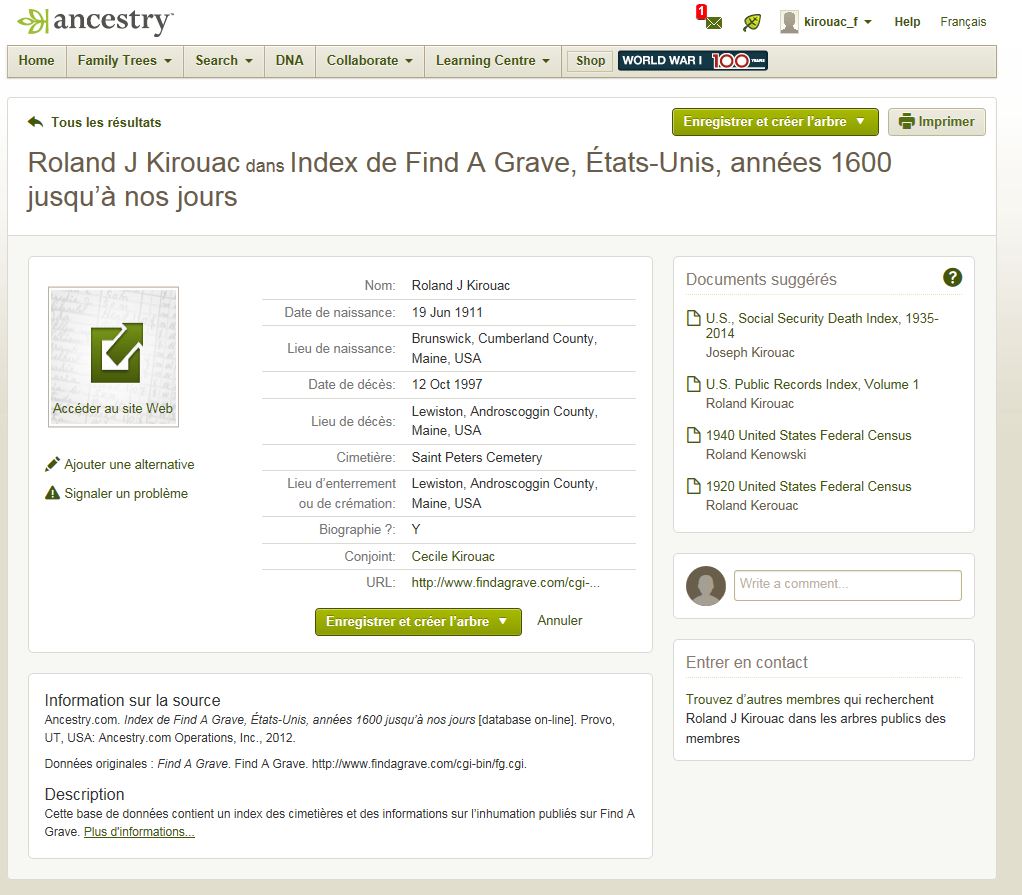Click the Saint Peters Cemetery text
1022x895 pixels.
pyautogui.click(x=476, y=457)
